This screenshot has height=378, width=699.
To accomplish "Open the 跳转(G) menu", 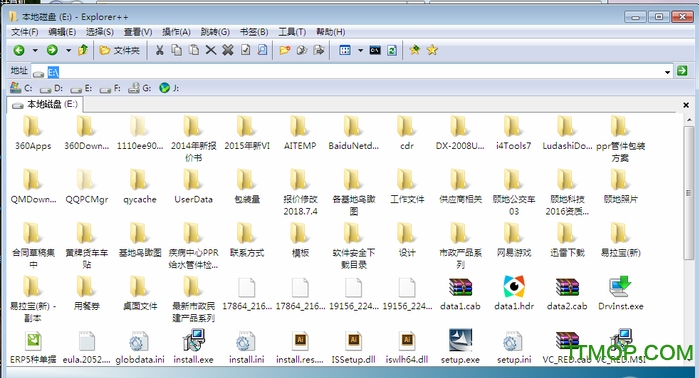I will click(x=215, y=32).
